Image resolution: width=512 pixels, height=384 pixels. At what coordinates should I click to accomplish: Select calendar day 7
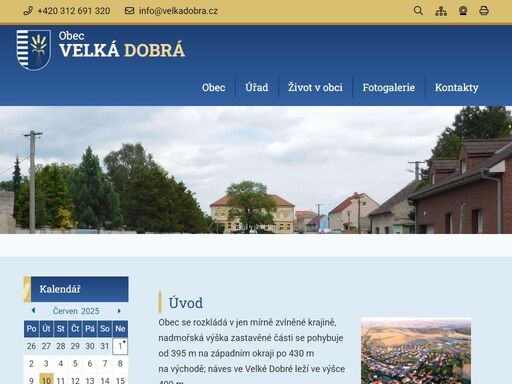coord(105,363)
